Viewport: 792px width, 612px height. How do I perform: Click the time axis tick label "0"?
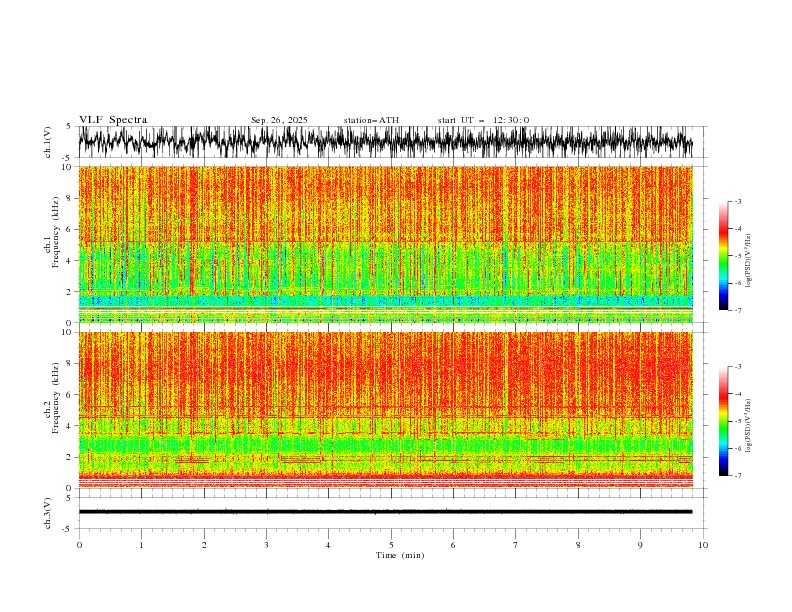[x=79, y=545]
